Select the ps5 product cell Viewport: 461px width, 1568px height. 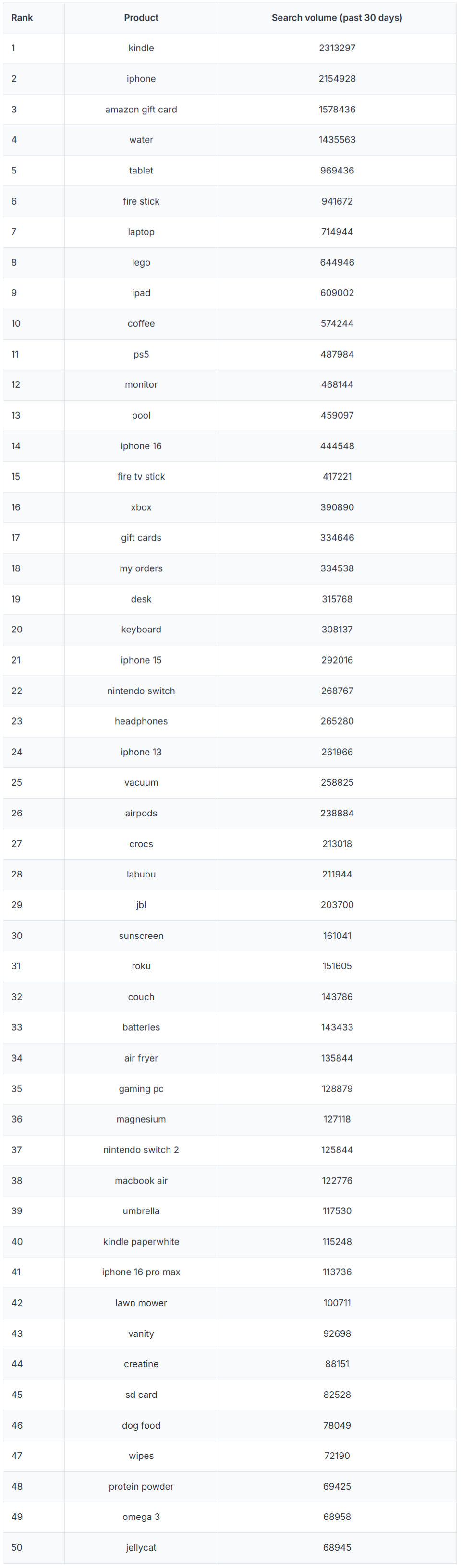[x=141, y=354]
